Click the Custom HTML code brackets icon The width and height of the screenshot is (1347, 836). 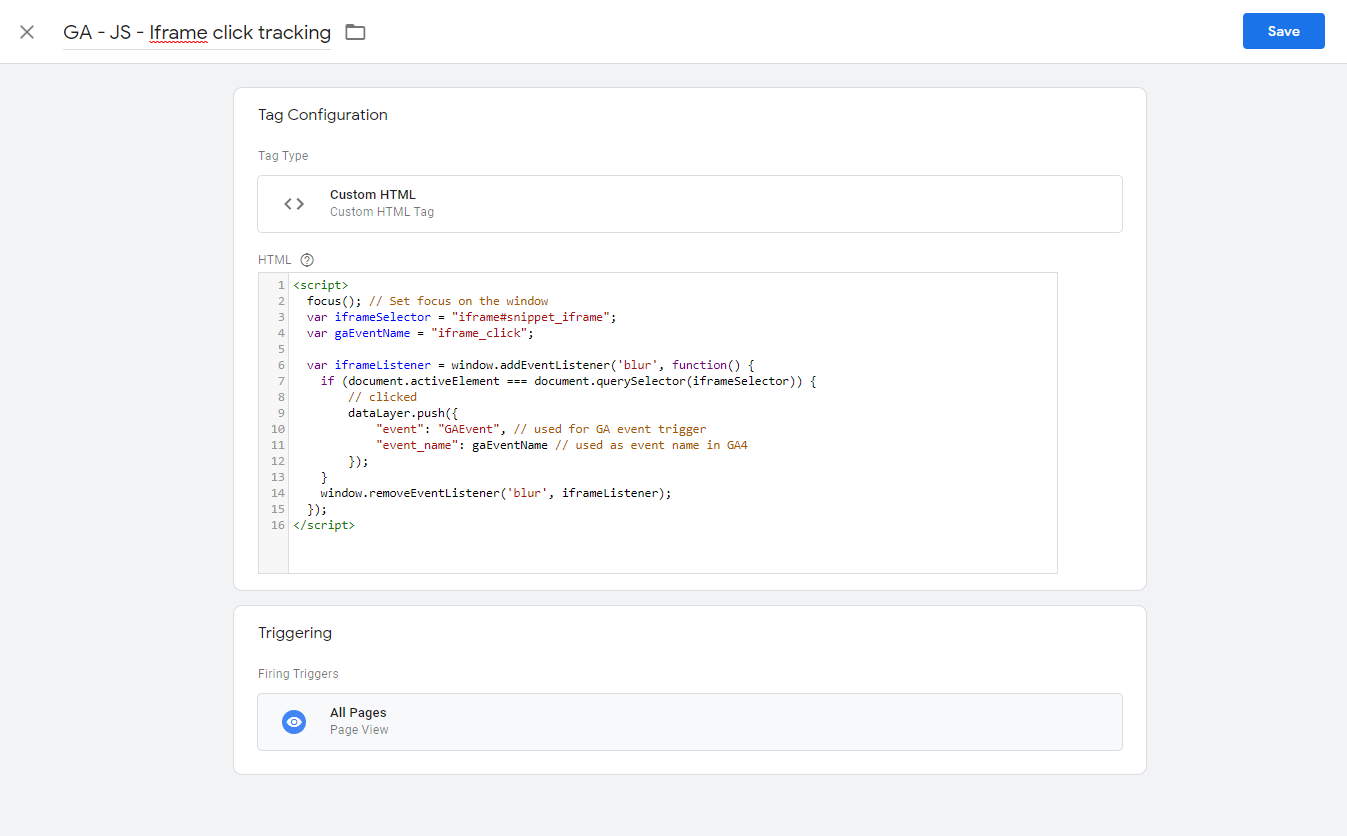(x=293, y=202)
